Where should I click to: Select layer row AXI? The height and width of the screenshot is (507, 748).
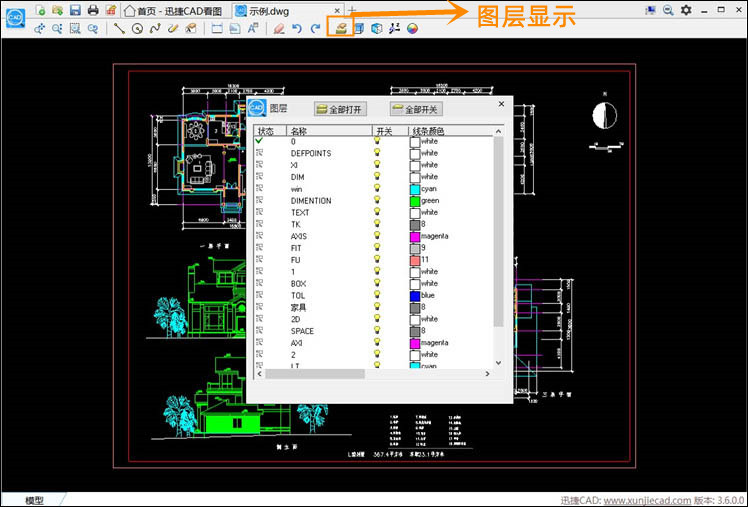pyautogui.click(x=374, y=342)
